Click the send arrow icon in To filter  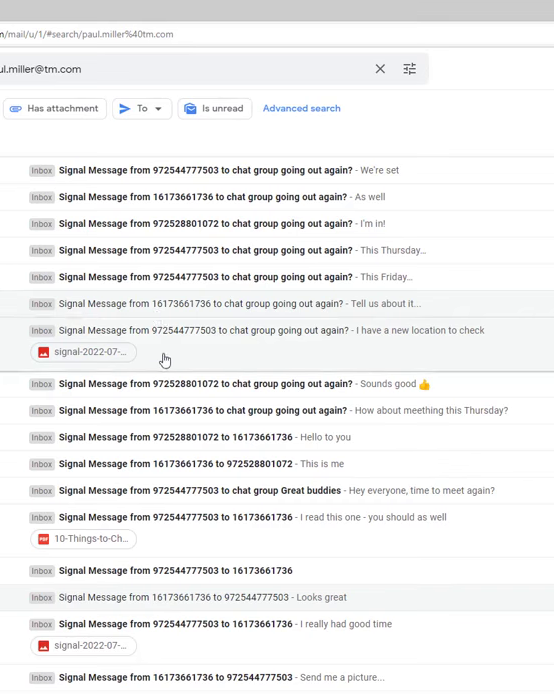coord(125,108)
